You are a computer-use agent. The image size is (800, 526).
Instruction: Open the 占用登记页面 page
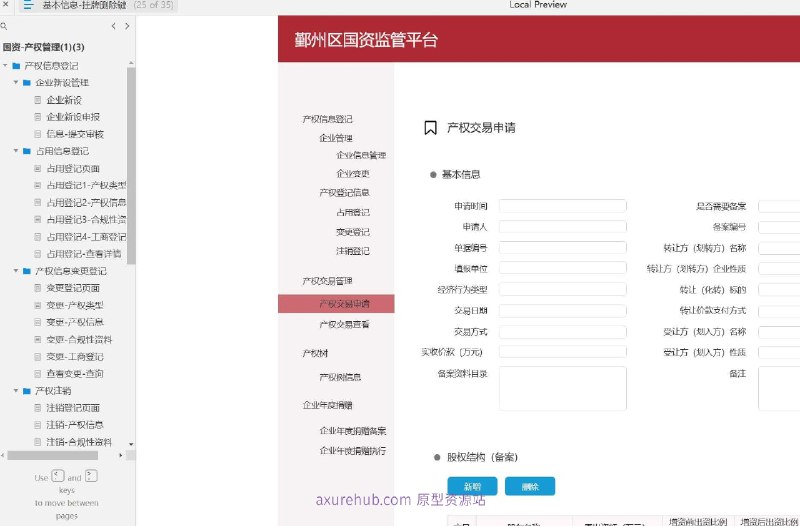(x=73, y=168)
